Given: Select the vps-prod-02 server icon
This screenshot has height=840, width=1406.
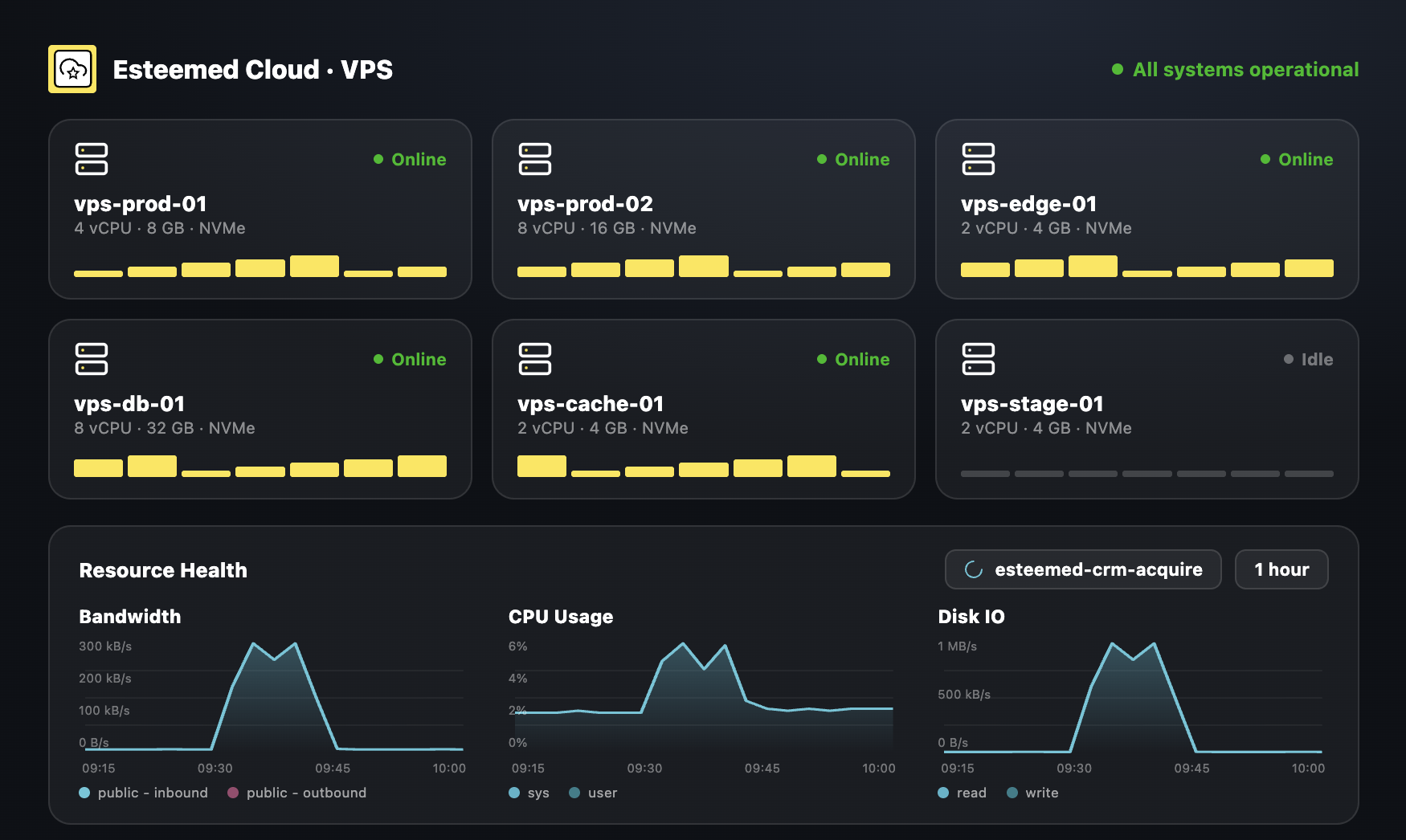Looking at the screenshot, I should point(535,159).
